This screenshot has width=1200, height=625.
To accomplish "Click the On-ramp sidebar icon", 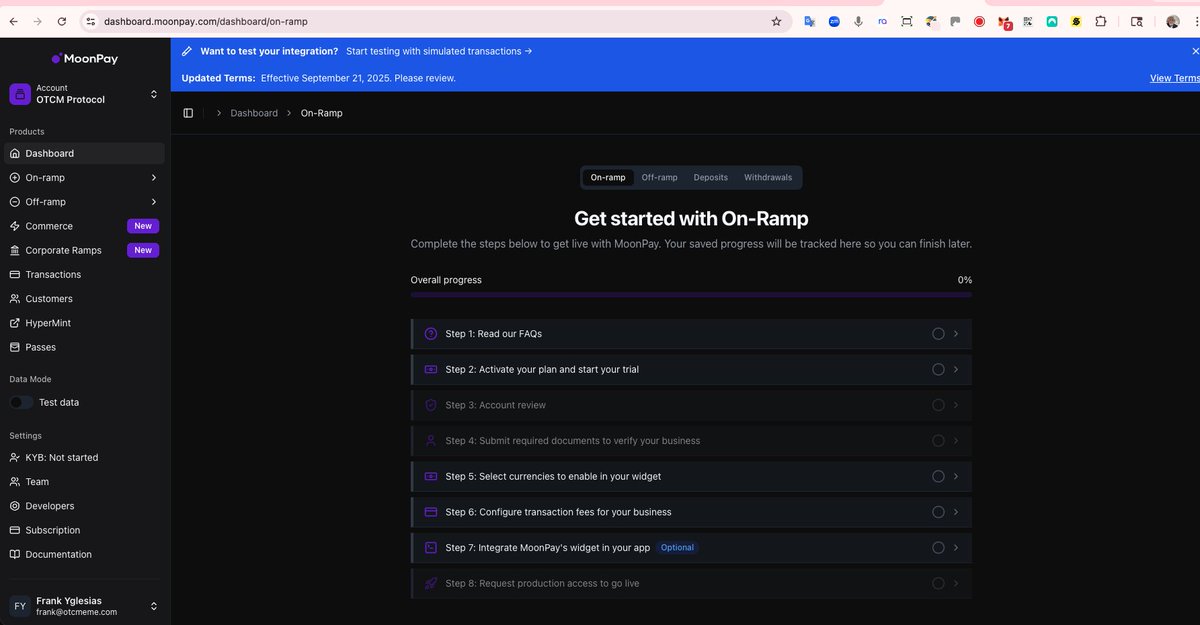I will click(15, 178).
